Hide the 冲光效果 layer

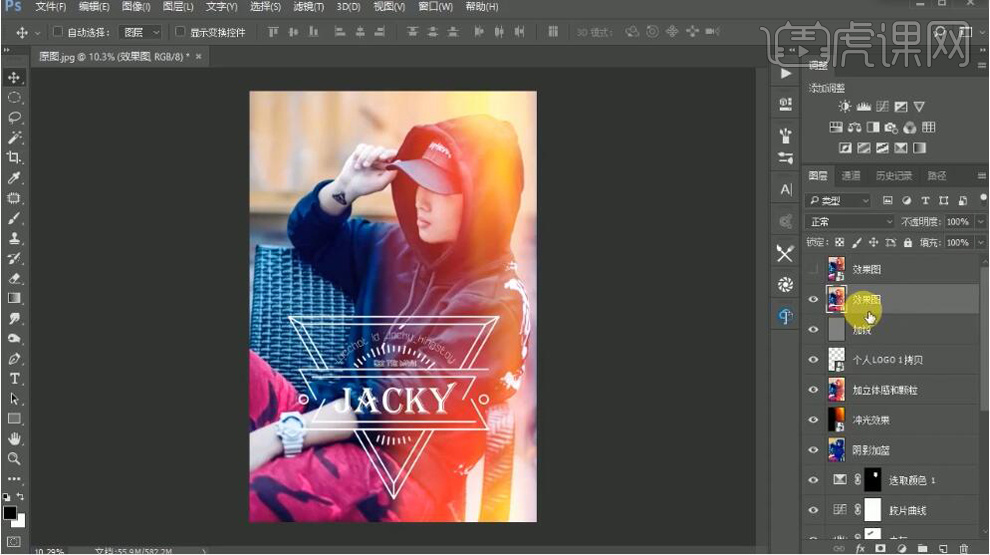click(813, 420)
